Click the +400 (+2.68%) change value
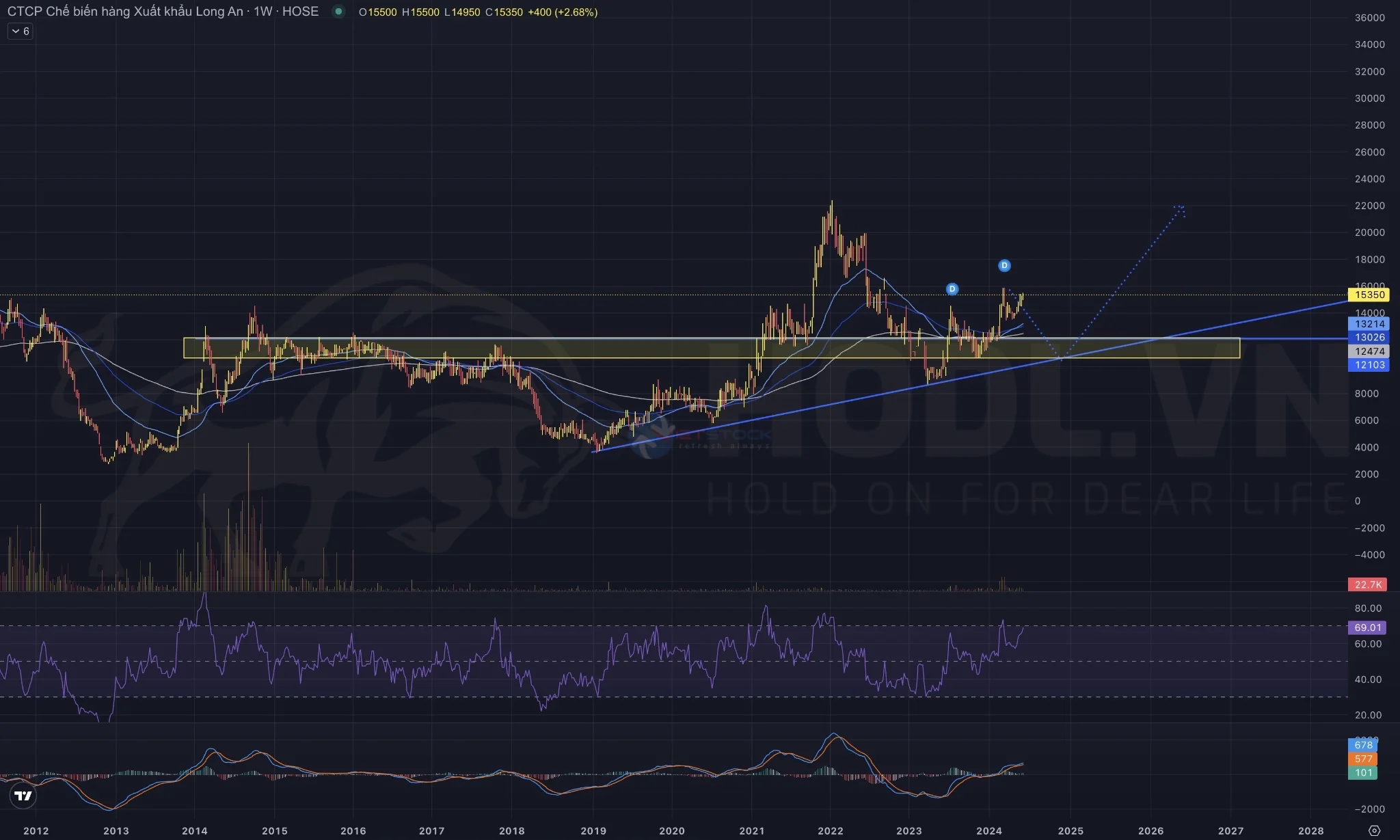The height and width of the screenshot is (840, 1400). click(563, 12)
